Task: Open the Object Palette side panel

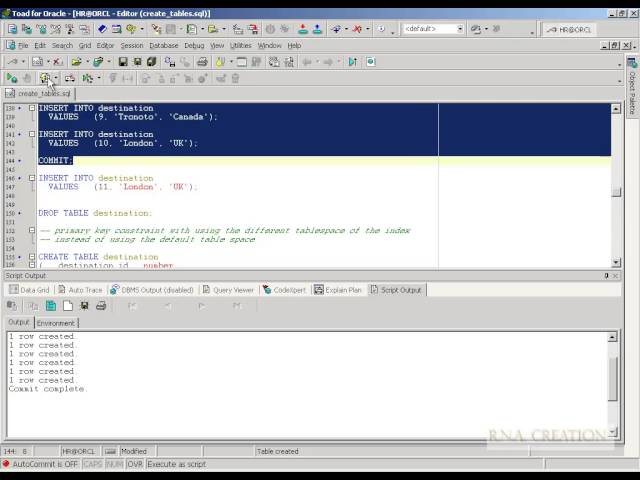Action: 632,87
